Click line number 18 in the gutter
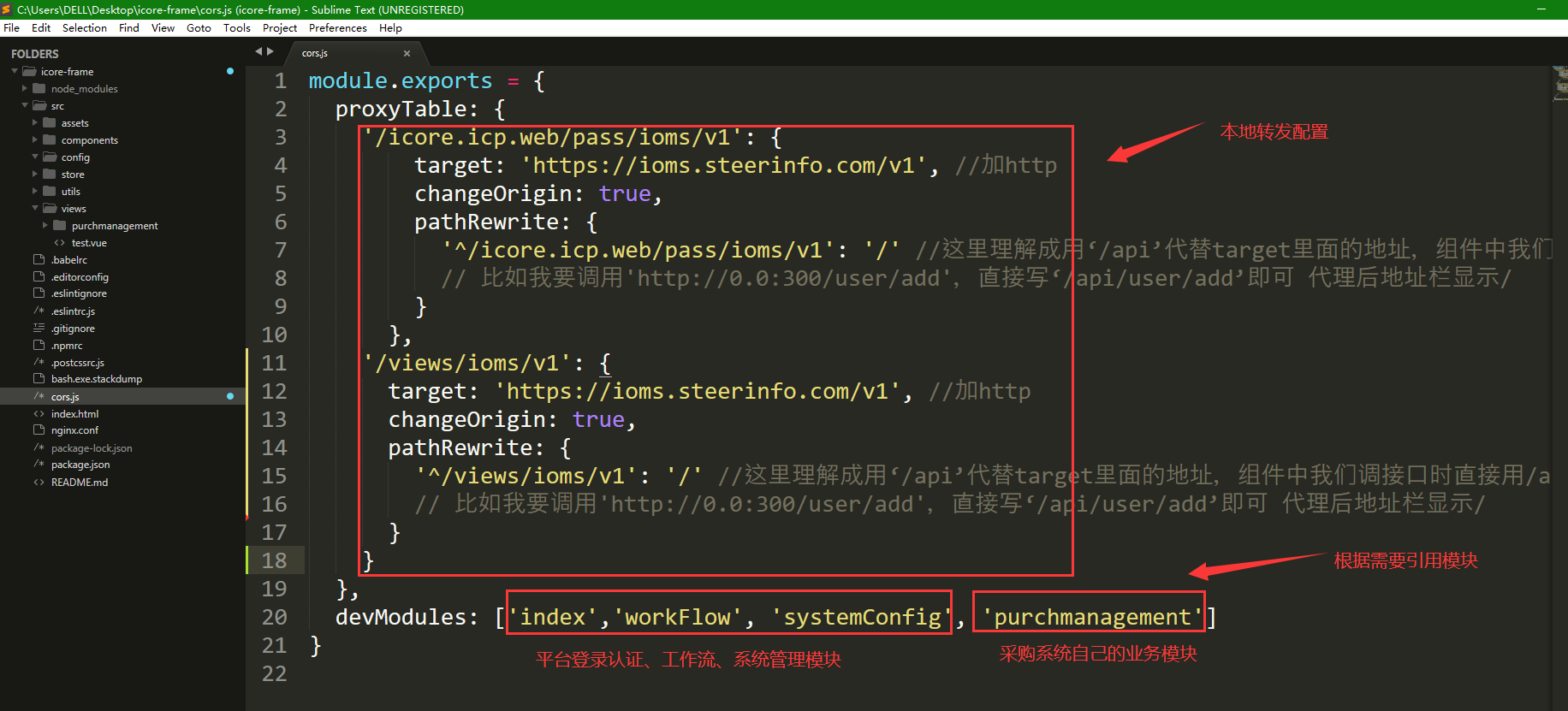This screenshot has height=711, width=1568. 274,560
